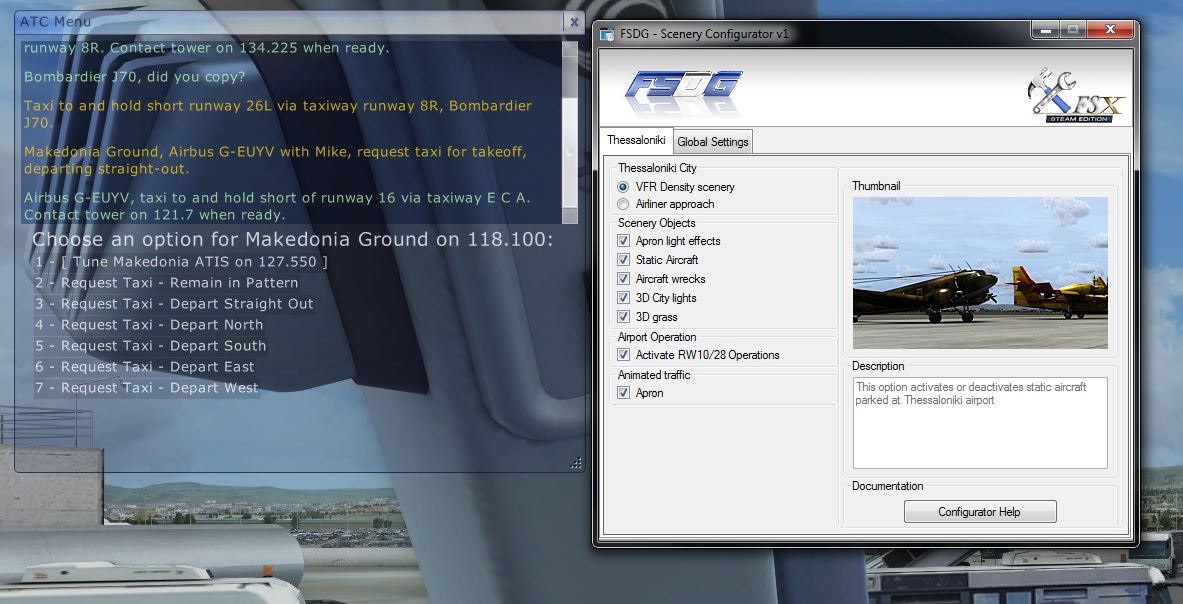This screenshot has height=604, width=1183.
Task: Toggle Apron light effects checkbox
Action: point(624,241)
